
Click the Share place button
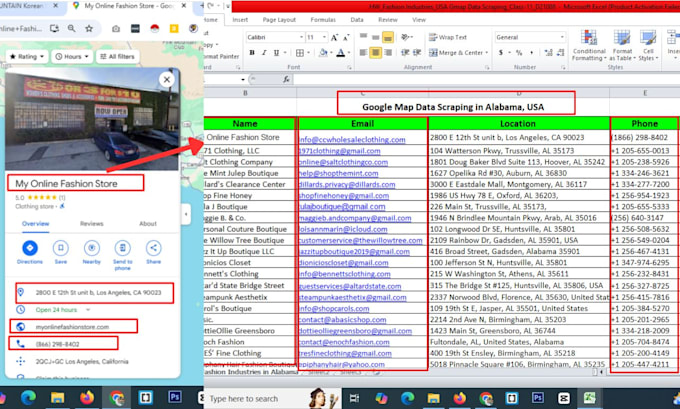[x=154, y=252]
